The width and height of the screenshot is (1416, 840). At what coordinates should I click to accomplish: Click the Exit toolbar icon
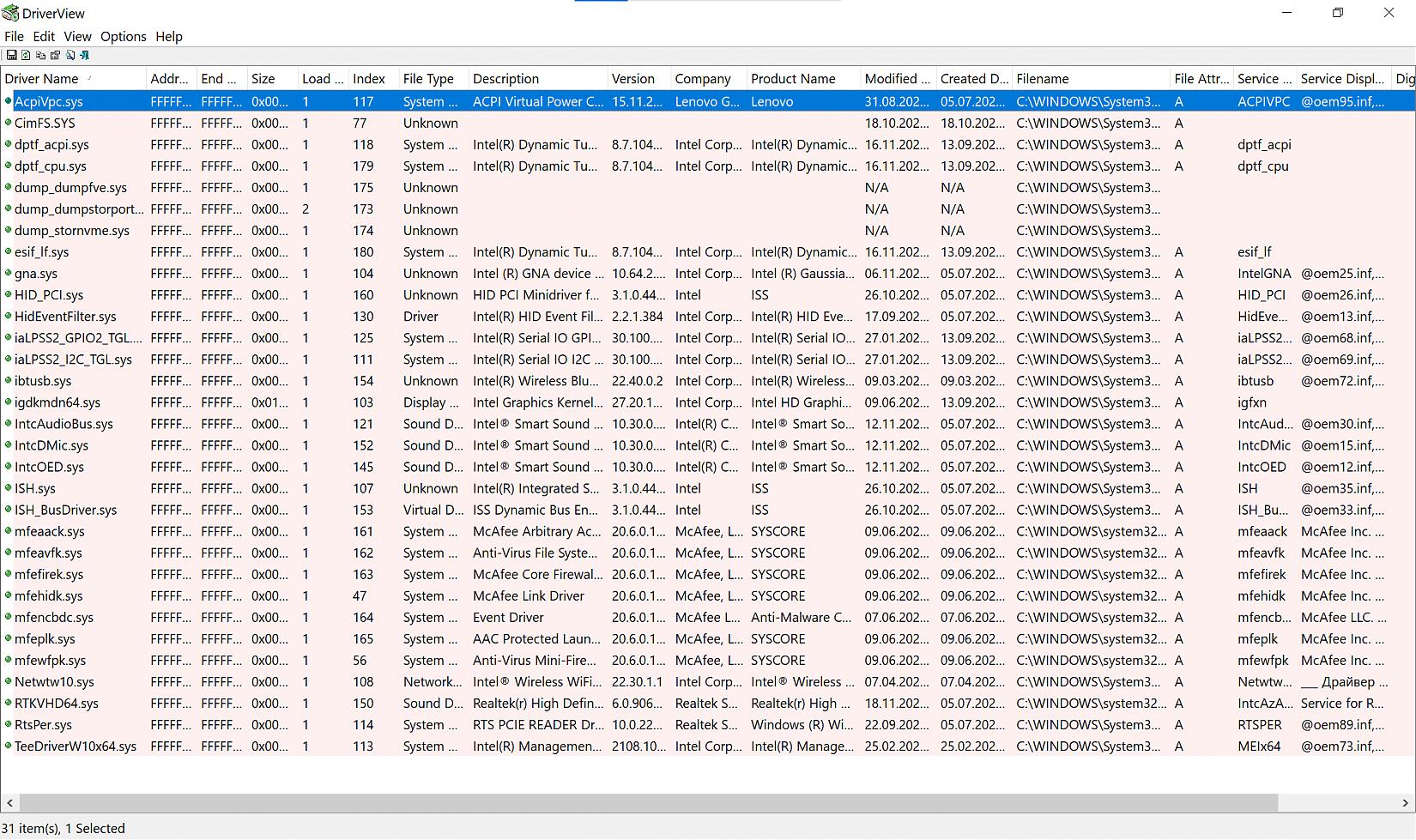click(84, 55)
